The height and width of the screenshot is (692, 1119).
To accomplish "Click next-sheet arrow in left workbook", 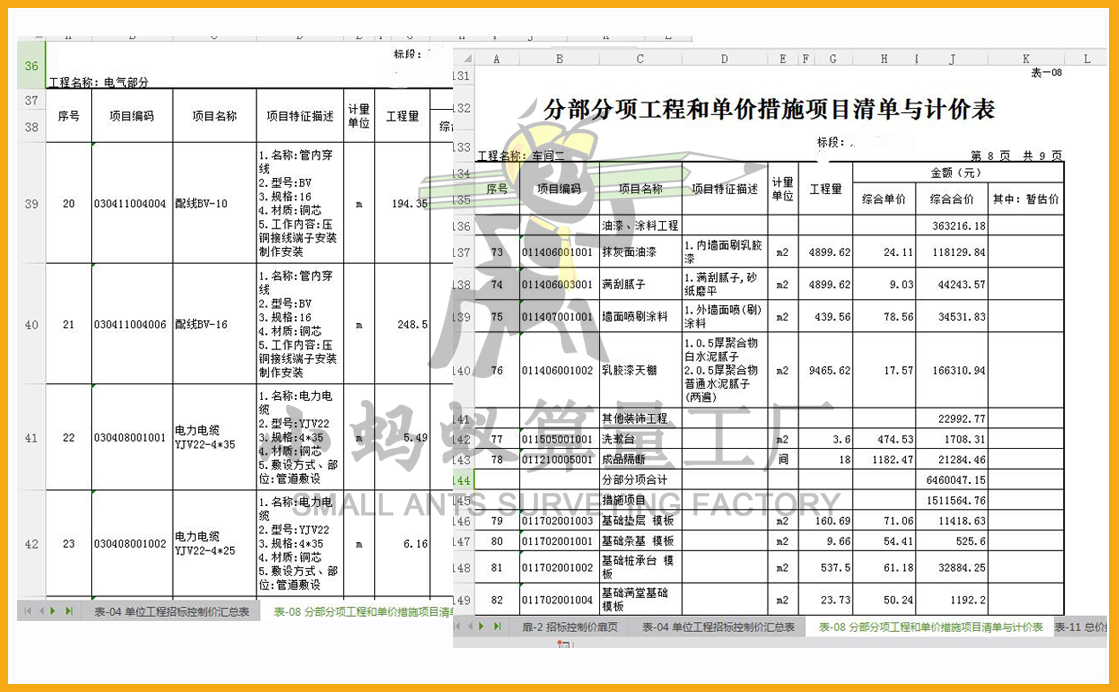I will (55, 611).
